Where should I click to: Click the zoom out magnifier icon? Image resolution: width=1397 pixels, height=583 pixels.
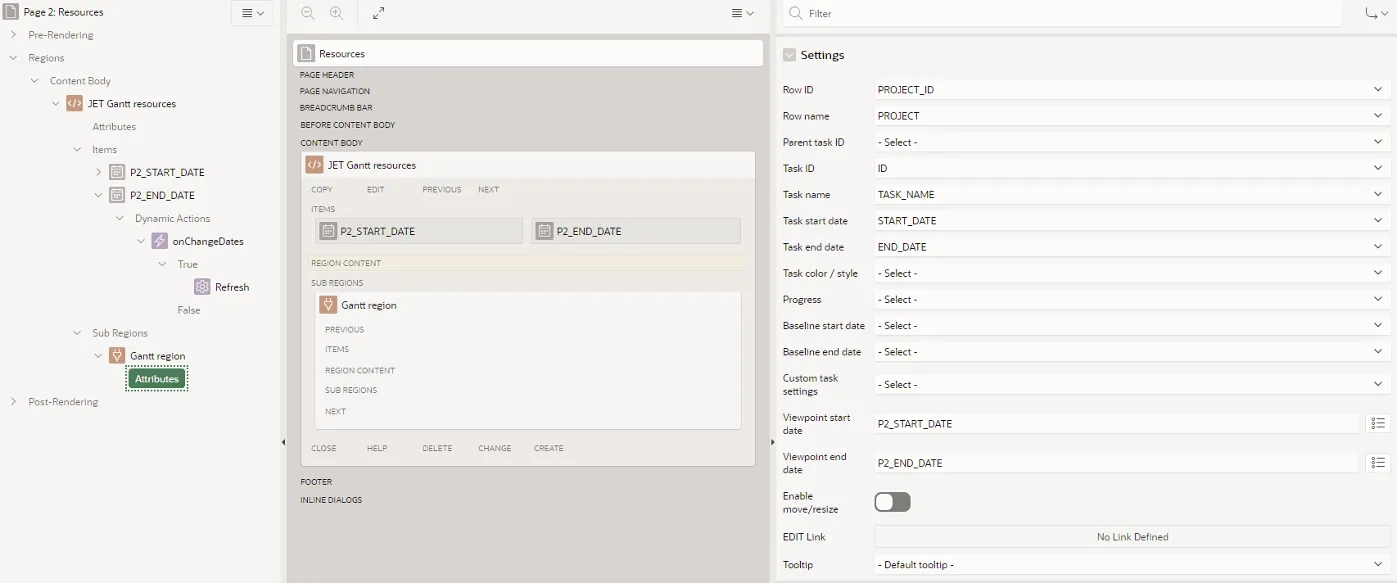(x=307, y=13)
